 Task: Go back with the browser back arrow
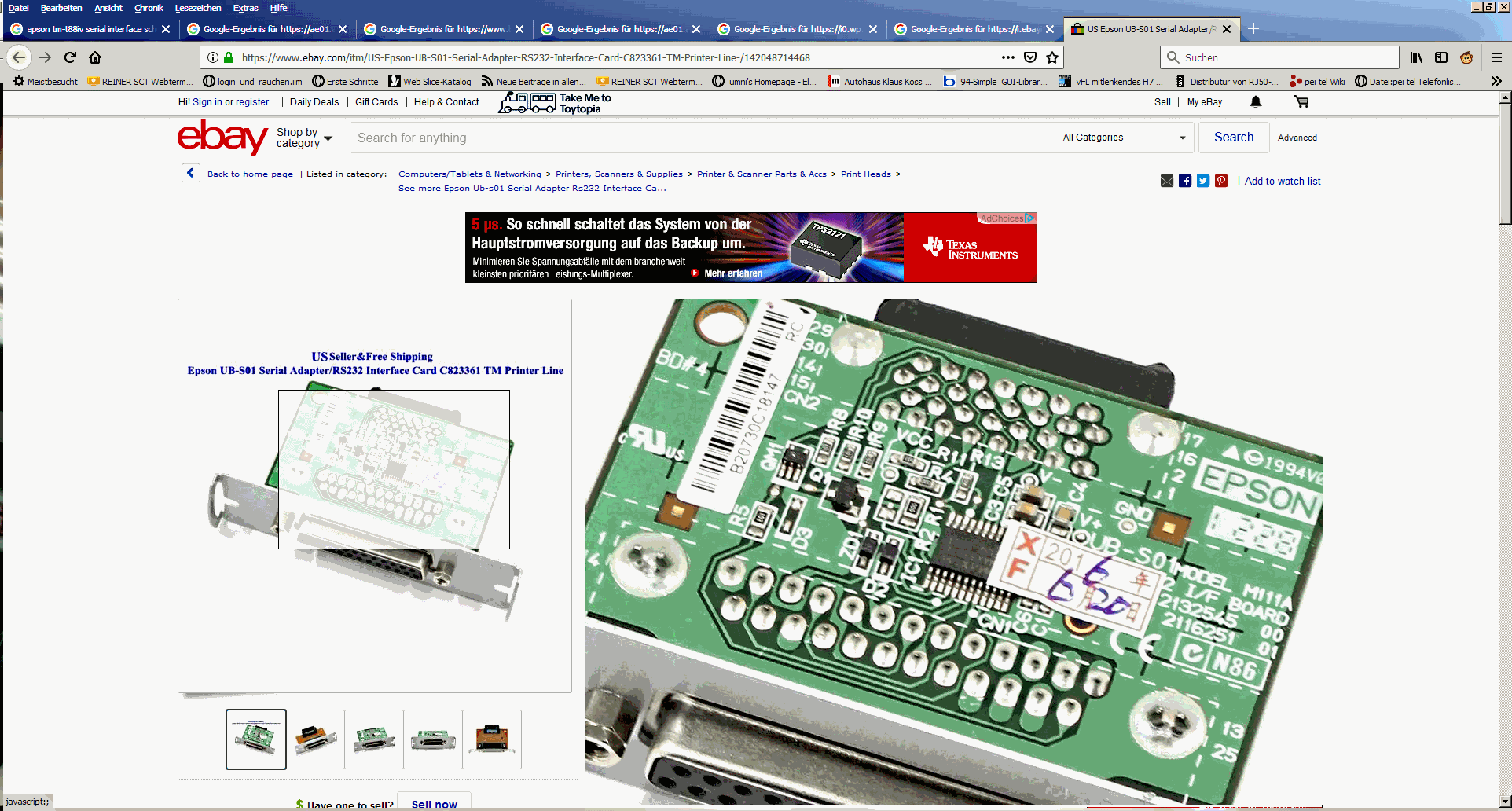point(19,57)
